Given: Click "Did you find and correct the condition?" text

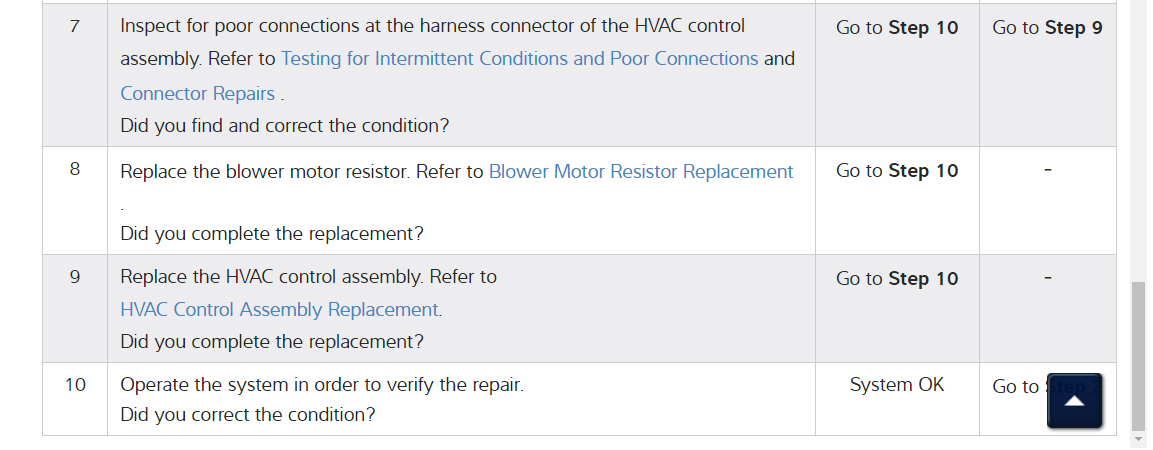Looking at the screenshot, I should click(x=284, y=126).
